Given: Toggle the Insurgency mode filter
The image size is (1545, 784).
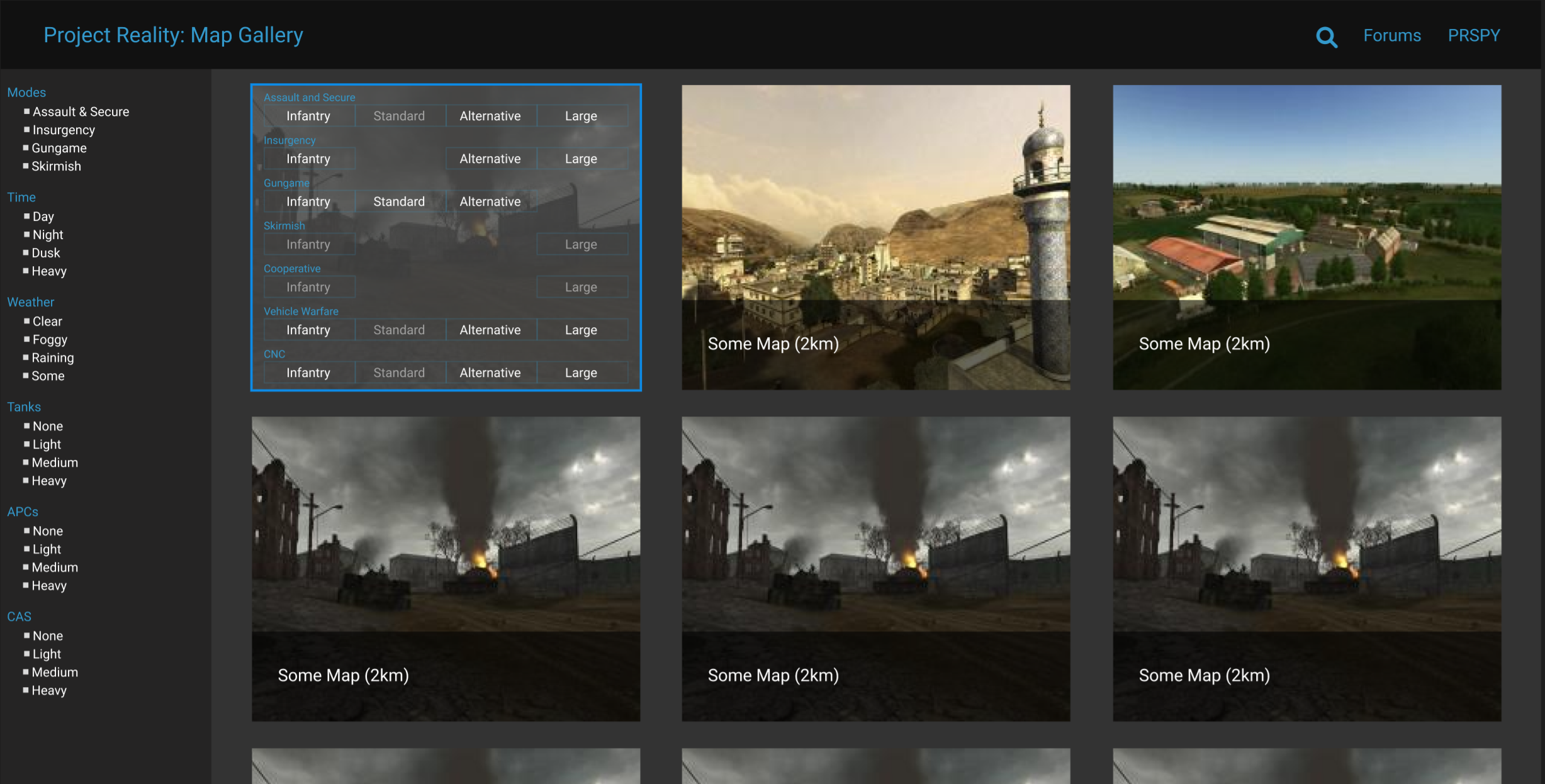Looking at the screenshot, I should coord(64,130).
